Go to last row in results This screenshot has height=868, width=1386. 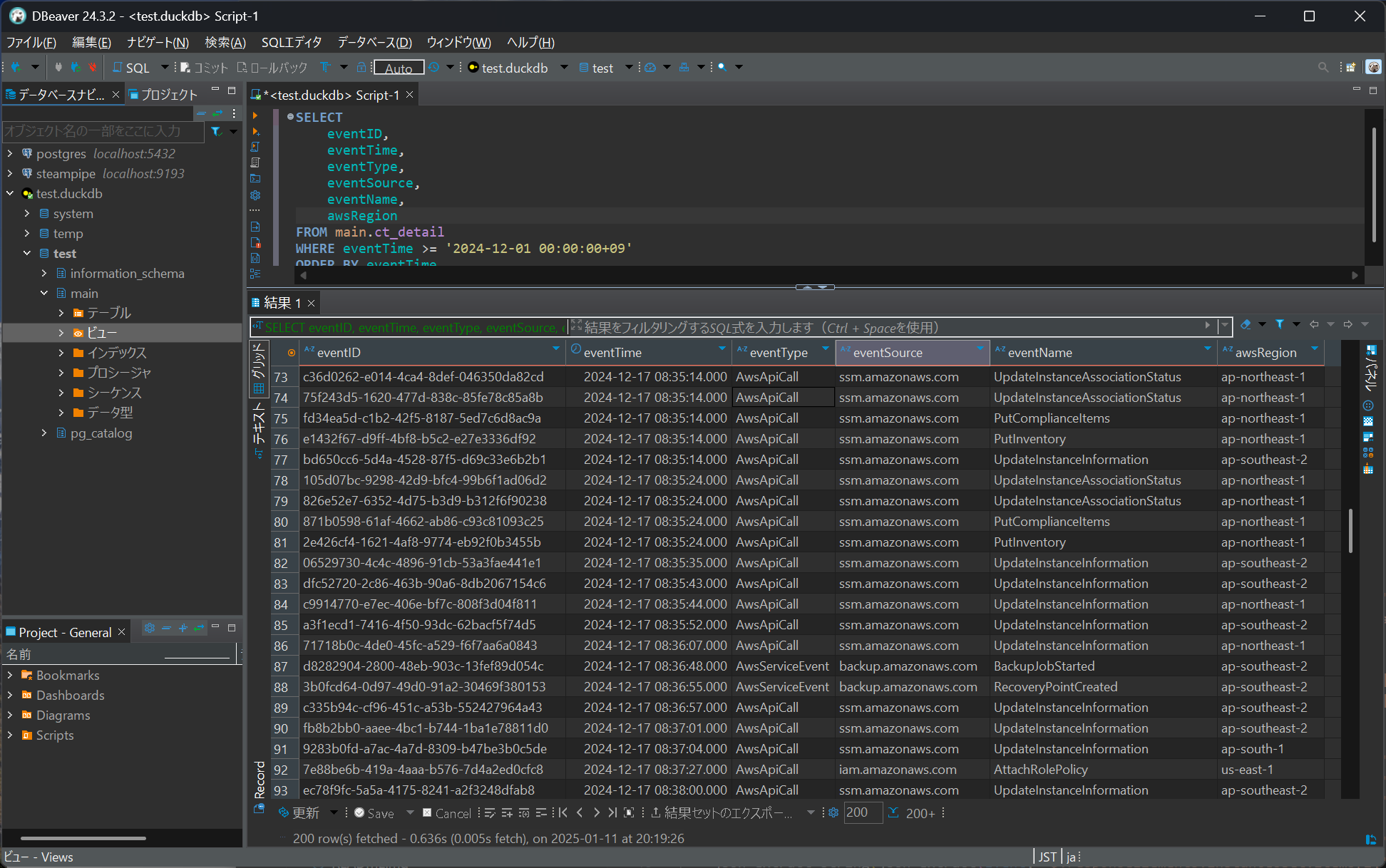point(612,813)
